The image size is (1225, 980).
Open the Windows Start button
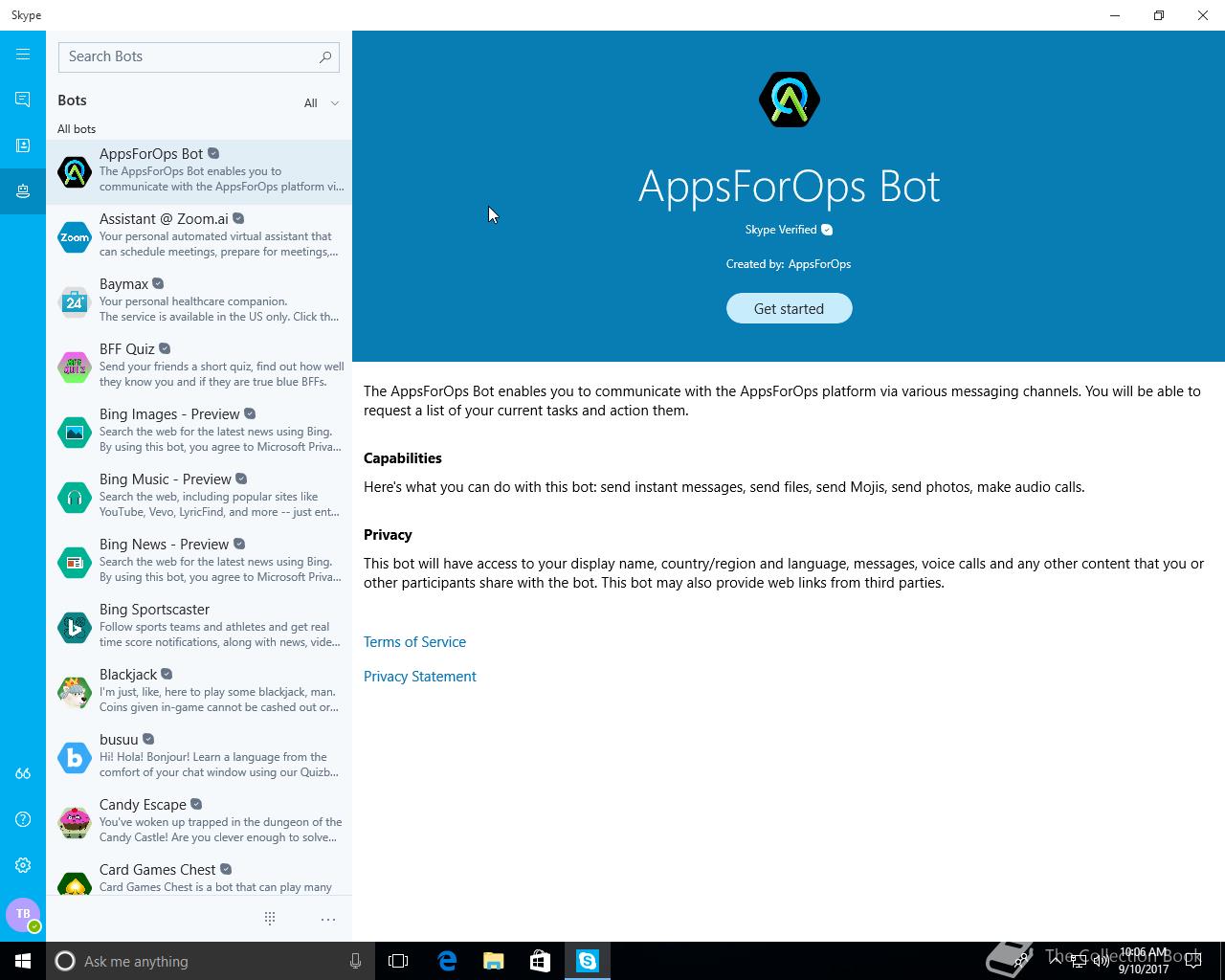coord(23,961)
